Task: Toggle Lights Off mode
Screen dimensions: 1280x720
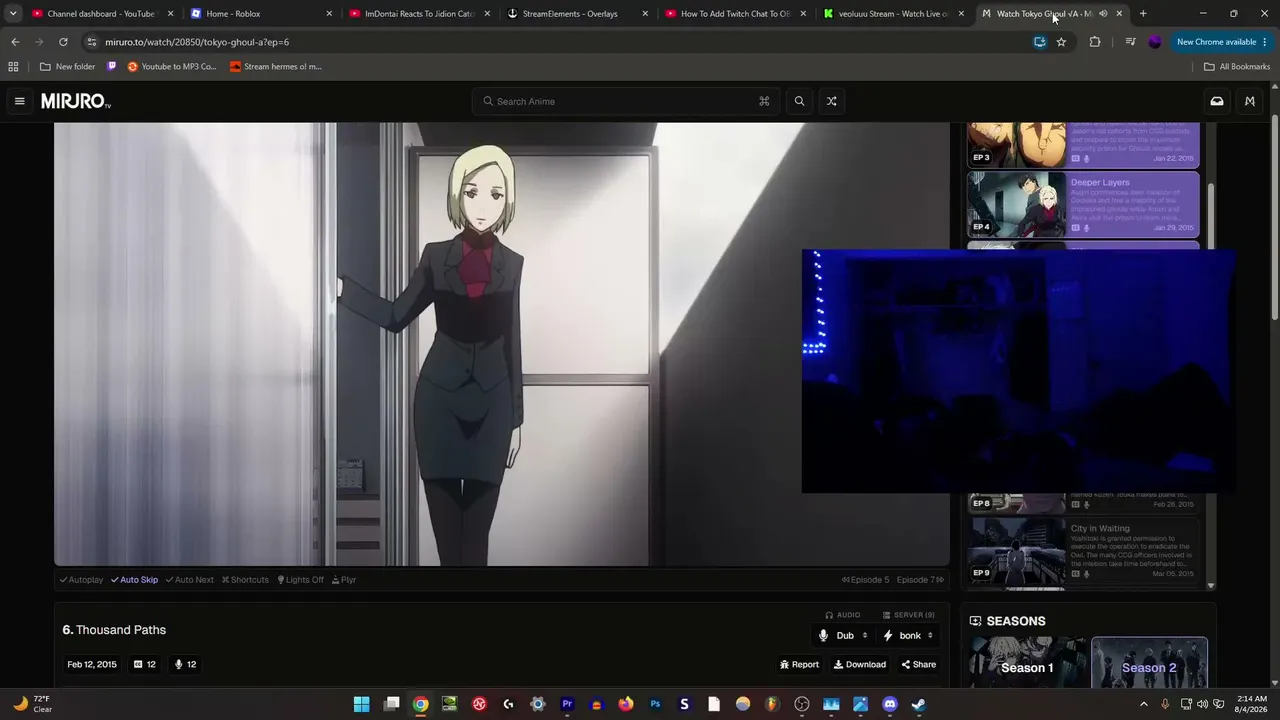Action: (300, 580)
